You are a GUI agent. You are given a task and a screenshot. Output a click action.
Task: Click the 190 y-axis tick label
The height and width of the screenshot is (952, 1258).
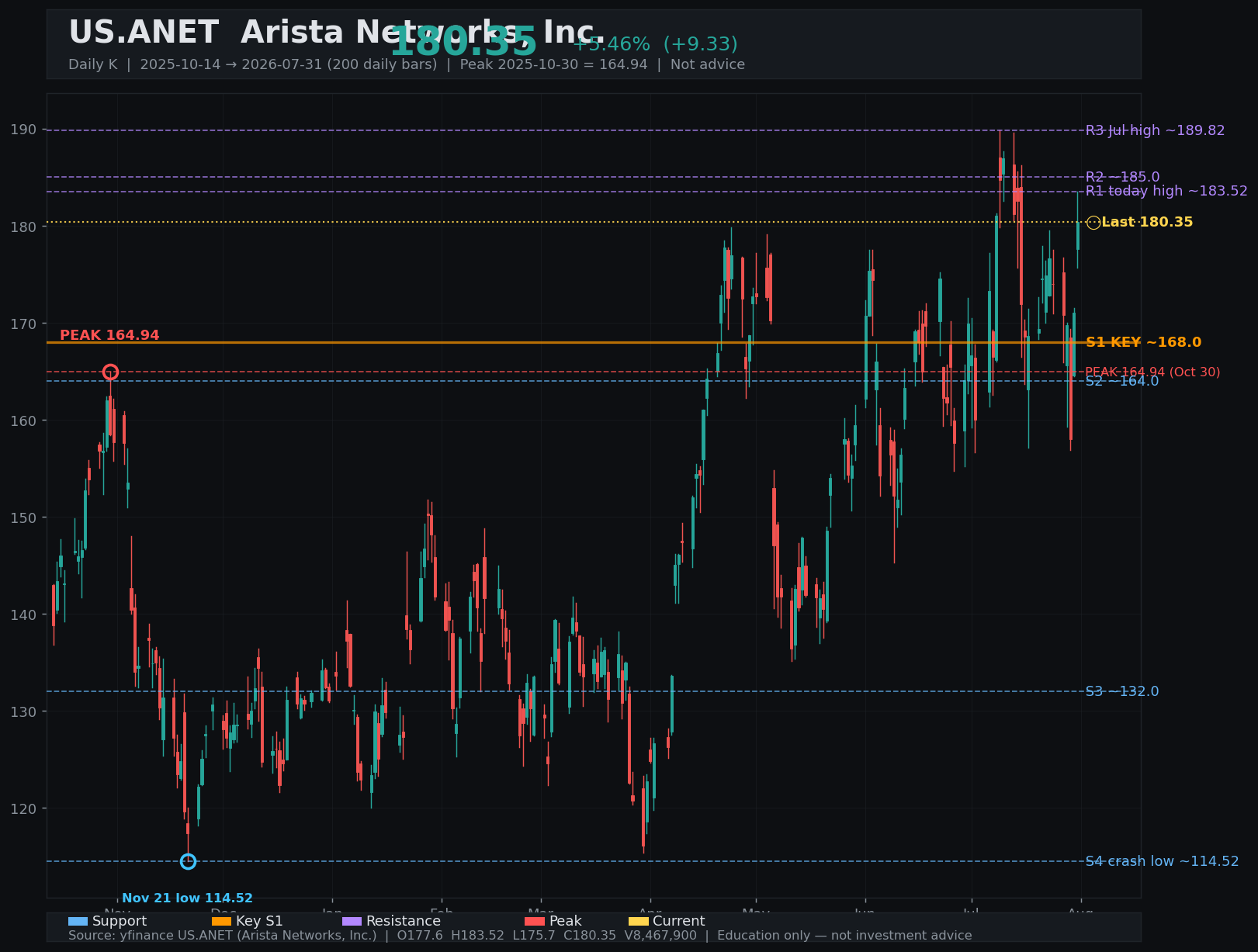23,130
